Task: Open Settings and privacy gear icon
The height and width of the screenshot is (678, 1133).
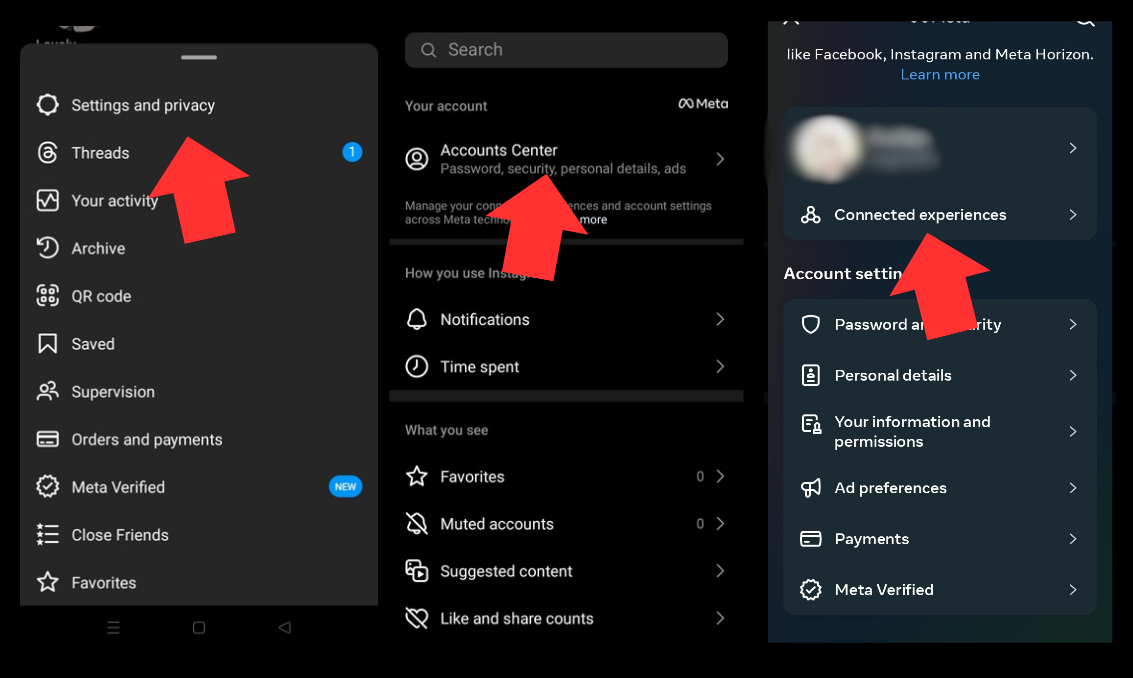Action: point(48,105)
